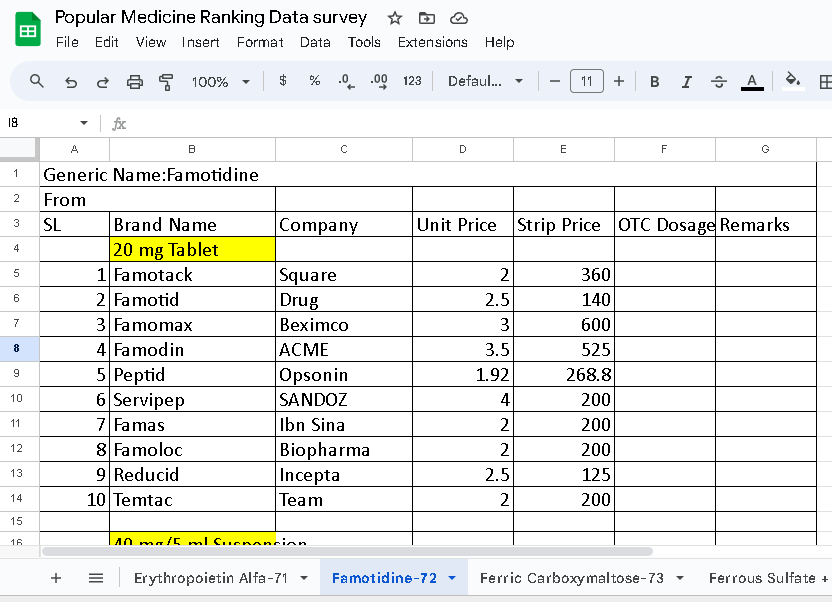Click the select-all corner box

coord(20,149)
